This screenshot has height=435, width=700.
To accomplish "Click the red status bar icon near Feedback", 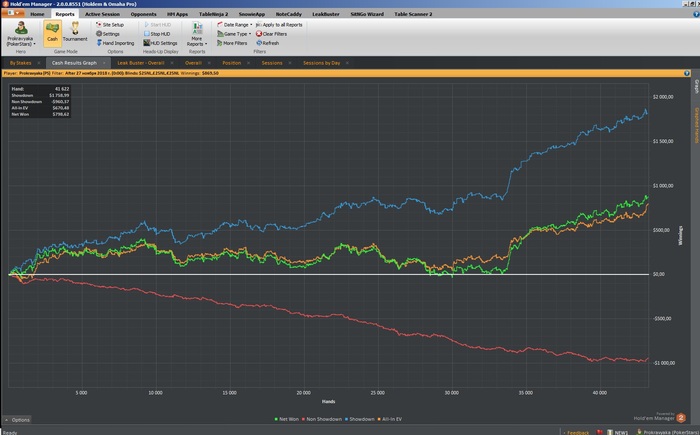I will pos(600,432).
